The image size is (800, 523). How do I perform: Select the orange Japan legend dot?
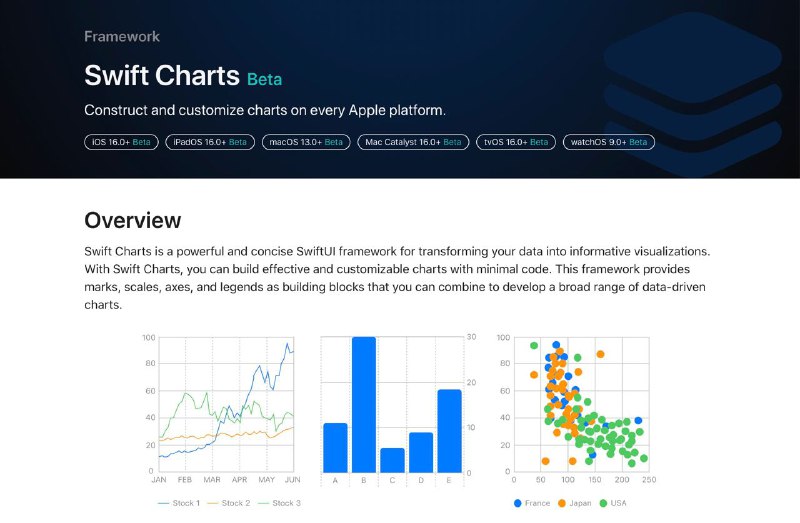coord(562,503)
